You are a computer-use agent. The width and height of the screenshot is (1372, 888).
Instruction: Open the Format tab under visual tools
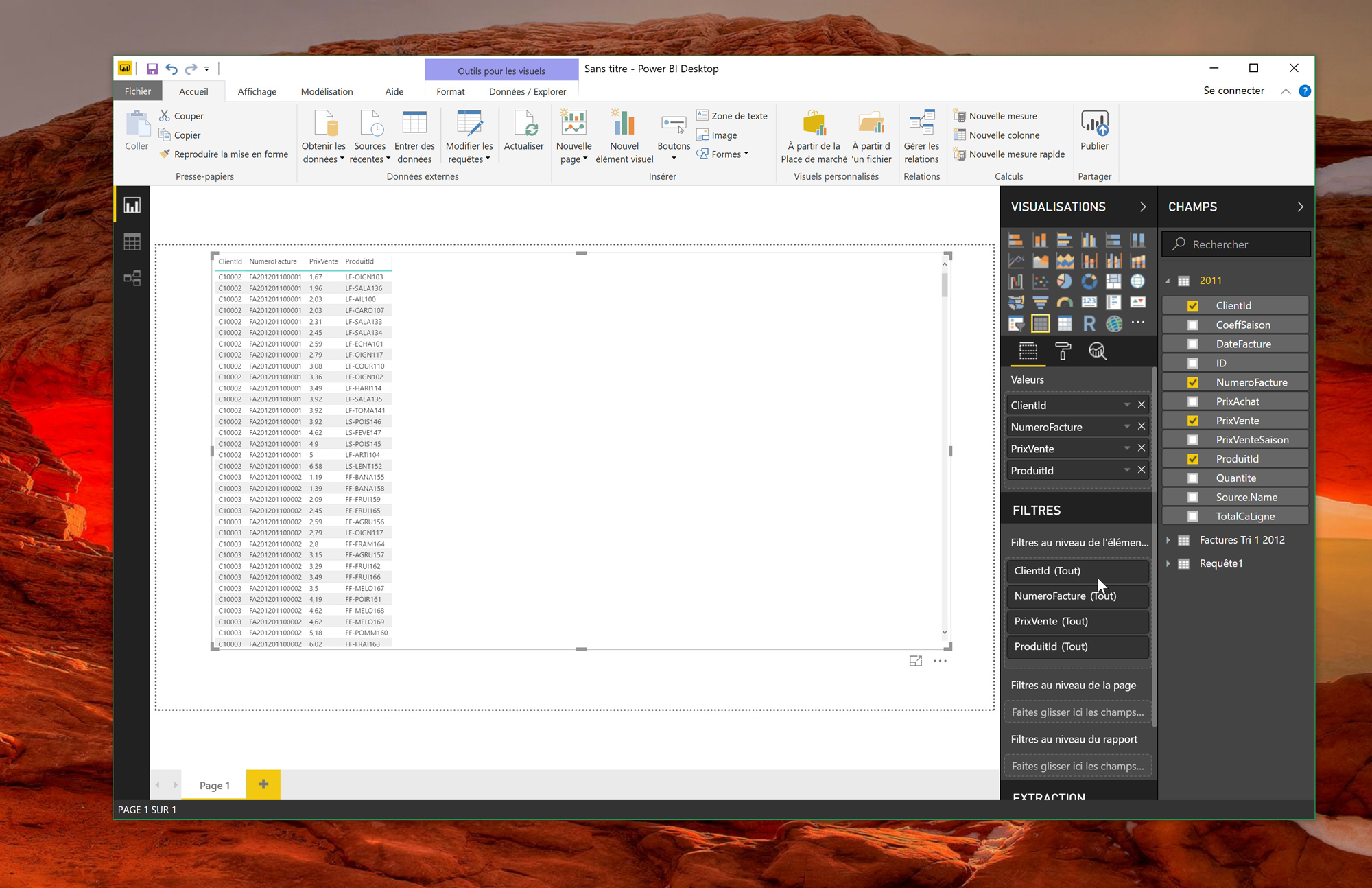pyautogui.click(x=450, y=91)
